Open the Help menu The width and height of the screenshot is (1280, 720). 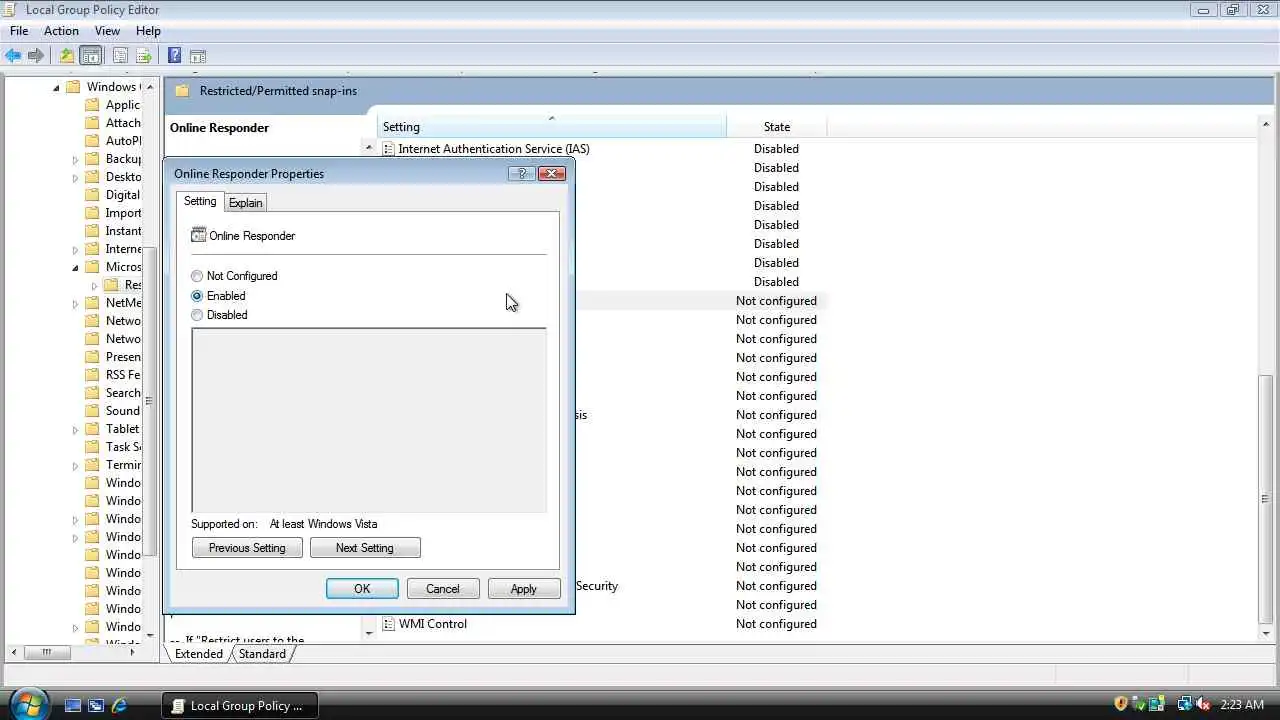[148, 31]
